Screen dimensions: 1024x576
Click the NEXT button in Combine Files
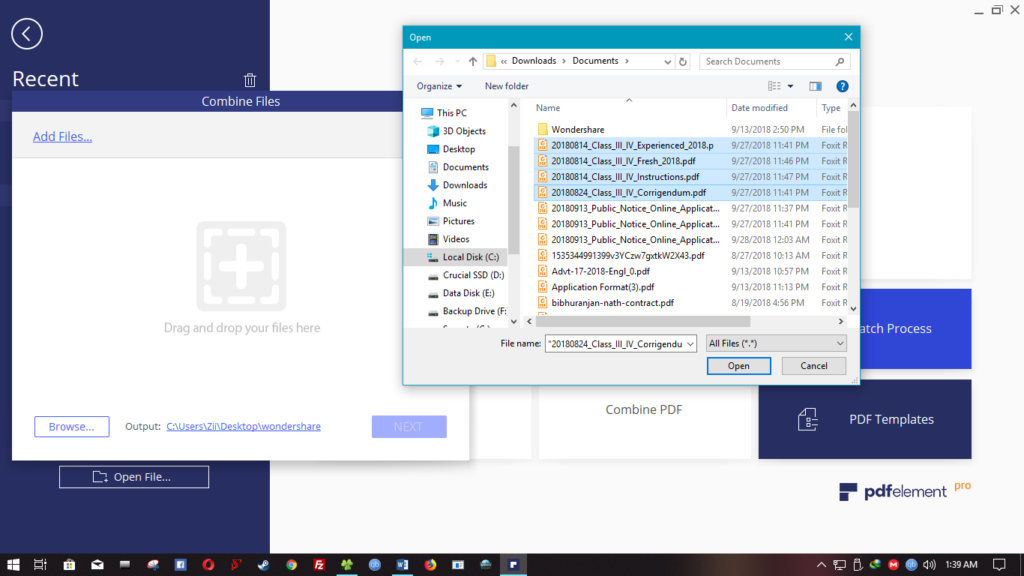click(409, 426)
